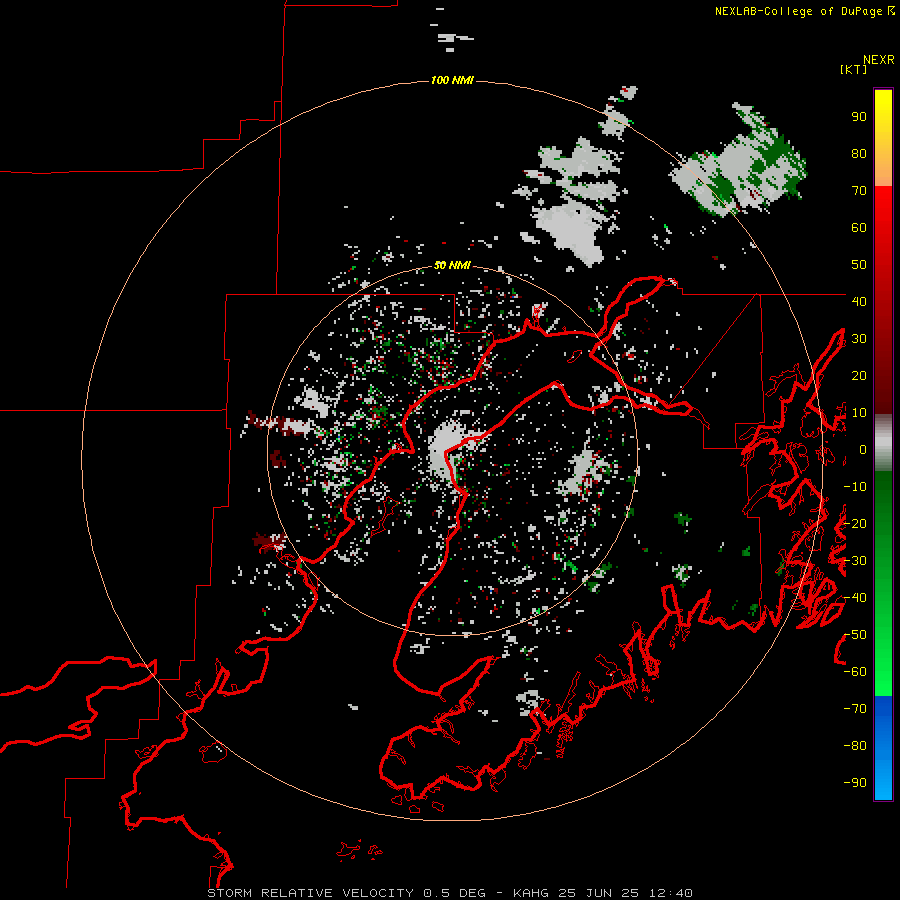Click the green-gray echo on the 100 NMI ring
This screenshot has height=900, width=900.
point(739,161)
